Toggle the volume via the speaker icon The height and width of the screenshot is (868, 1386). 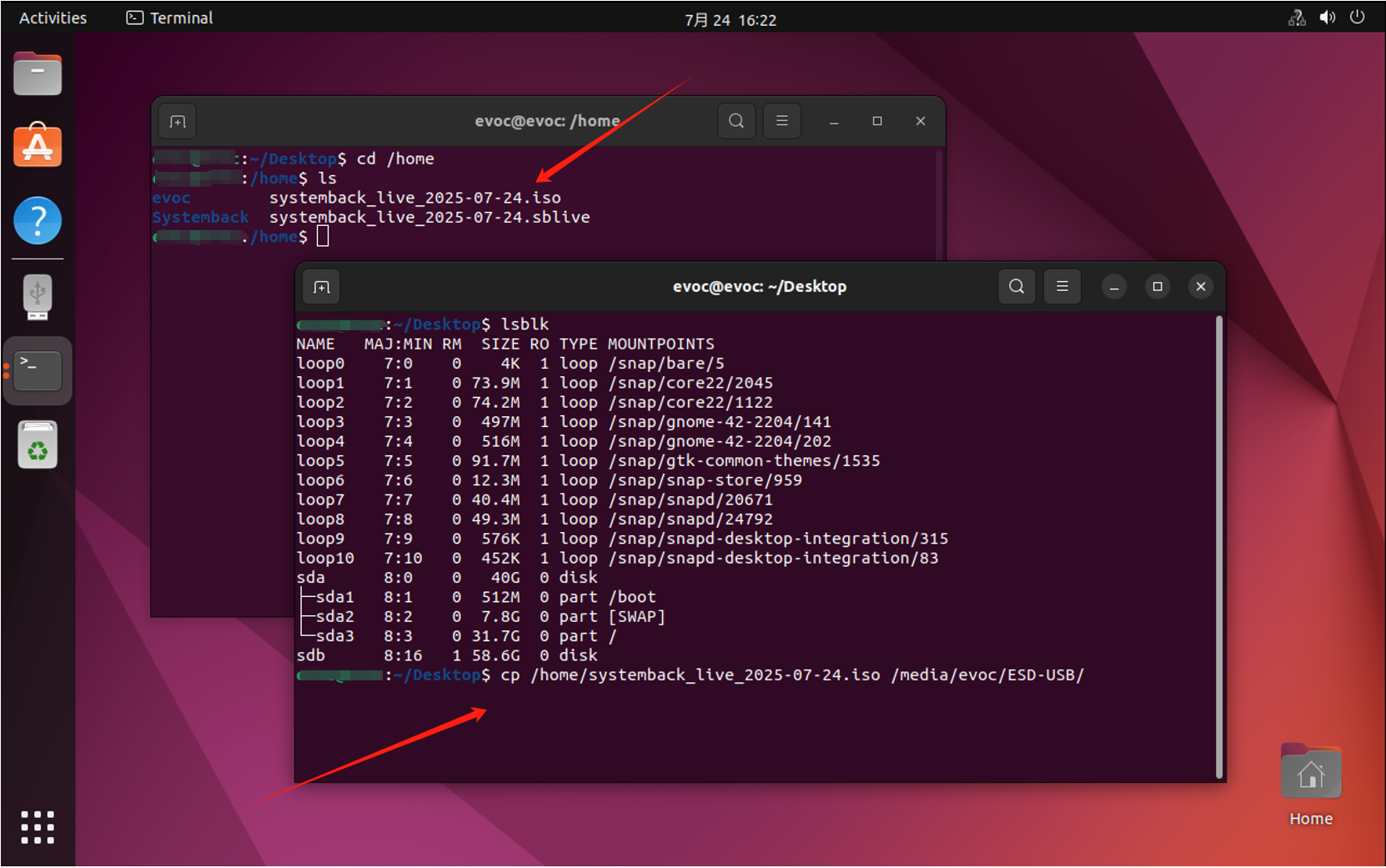[x=1328, y=18]
